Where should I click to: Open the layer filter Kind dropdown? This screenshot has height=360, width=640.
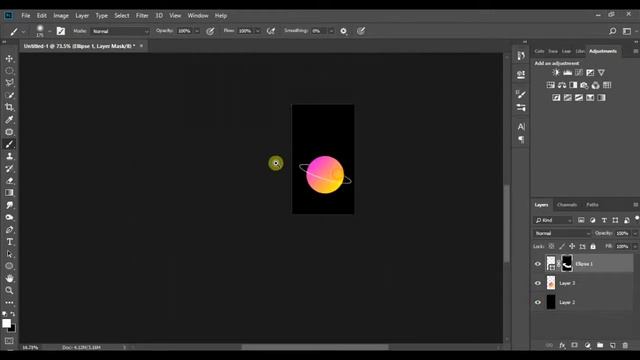pos(553,220)
